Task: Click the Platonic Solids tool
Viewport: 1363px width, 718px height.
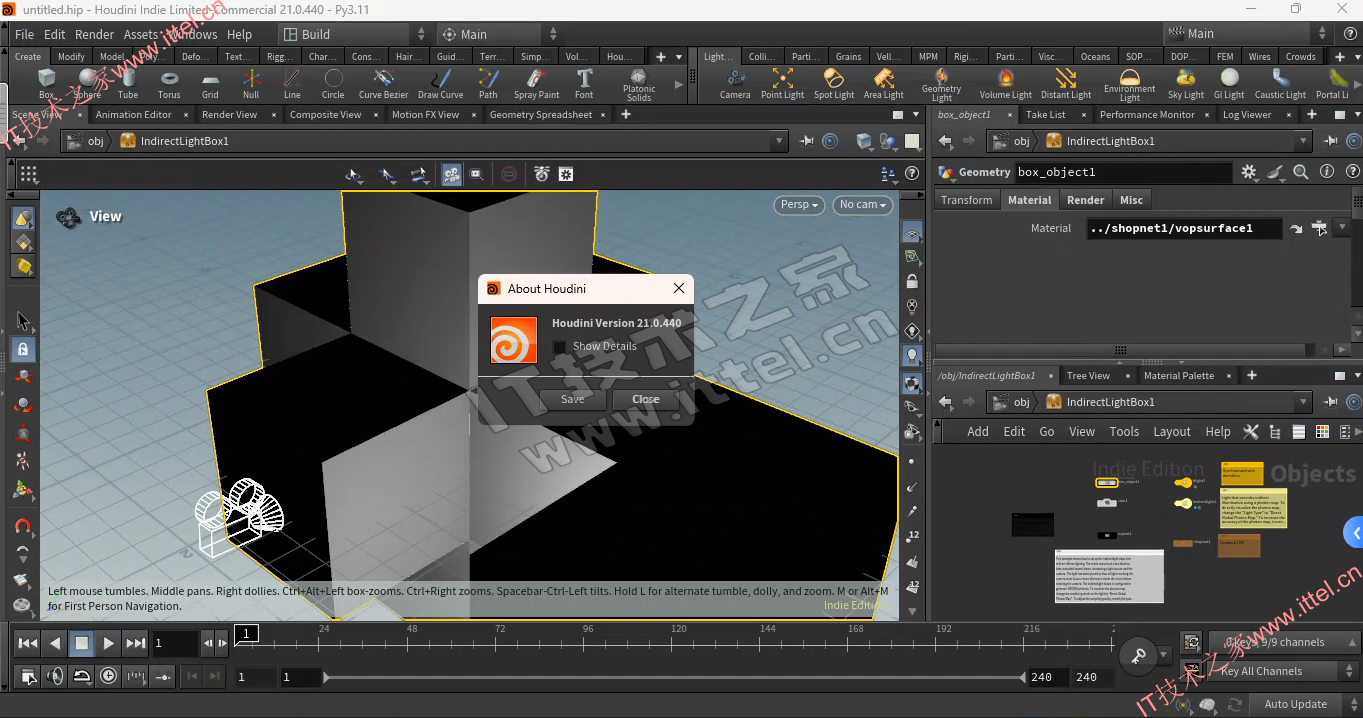Action: pos(639,85)
